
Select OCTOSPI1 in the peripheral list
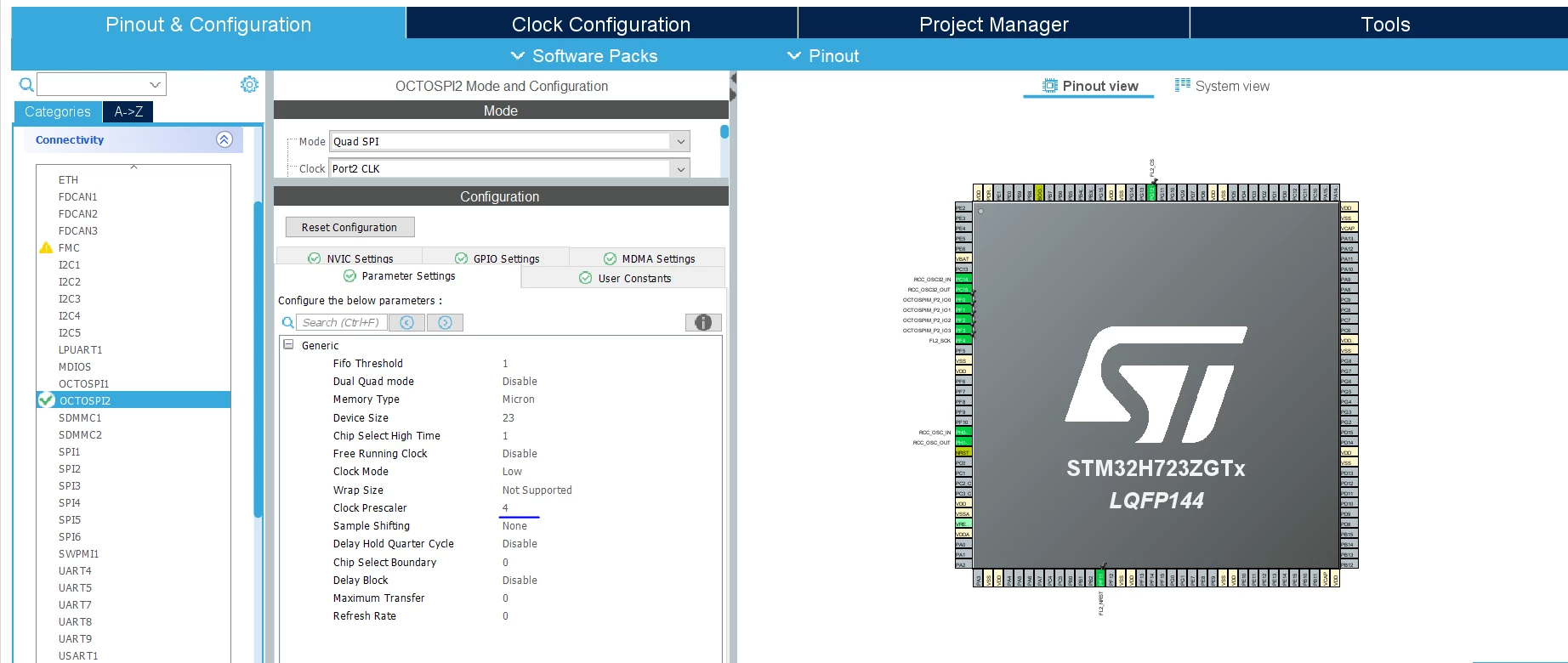tap(83, 383)
